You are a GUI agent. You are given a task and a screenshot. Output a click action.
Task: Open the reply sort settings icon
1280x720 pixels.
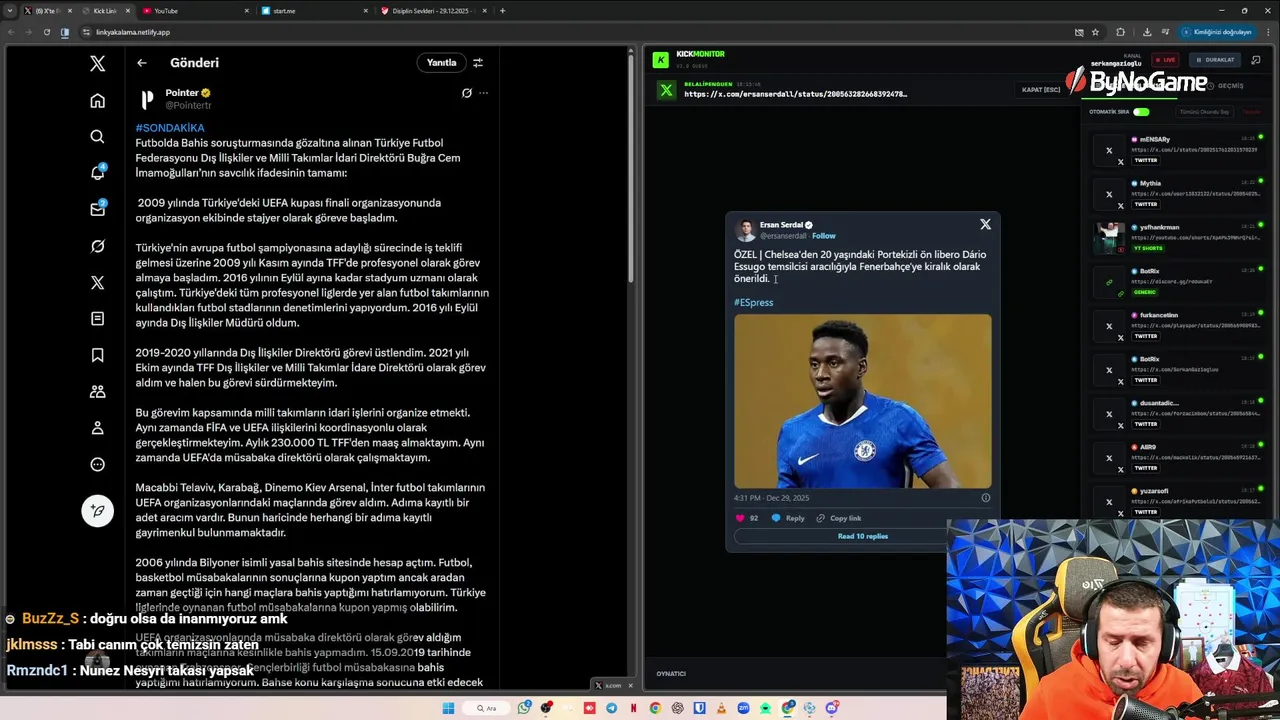tap(478, 62)
